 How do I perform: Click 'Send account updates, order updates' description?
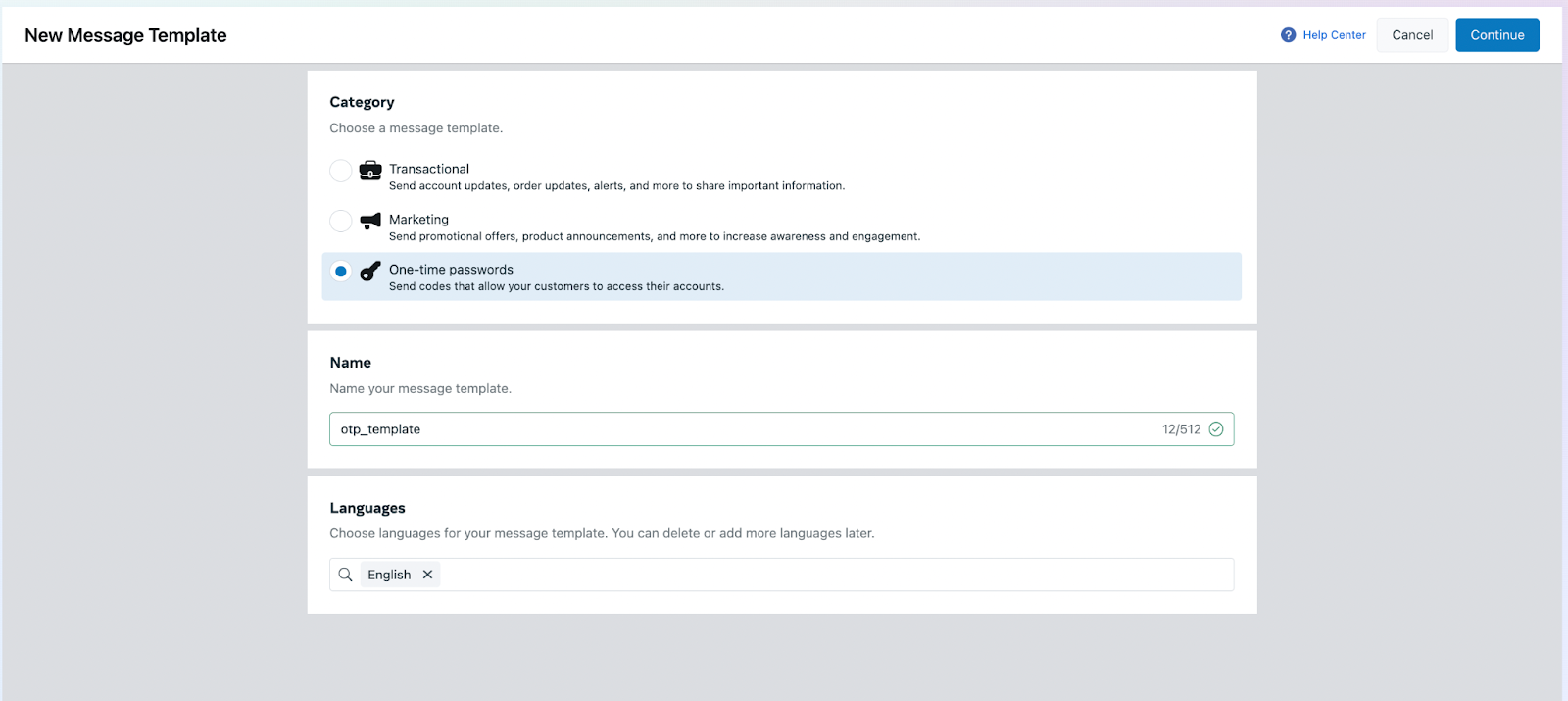pos(616,186)
